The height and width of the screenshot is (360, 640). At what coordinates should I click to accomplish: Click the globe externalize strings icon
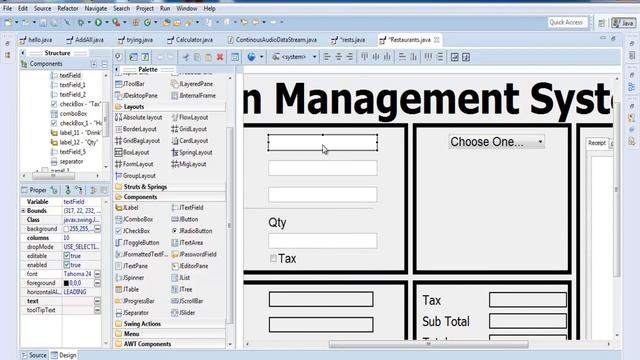click(x=251, y=57)
